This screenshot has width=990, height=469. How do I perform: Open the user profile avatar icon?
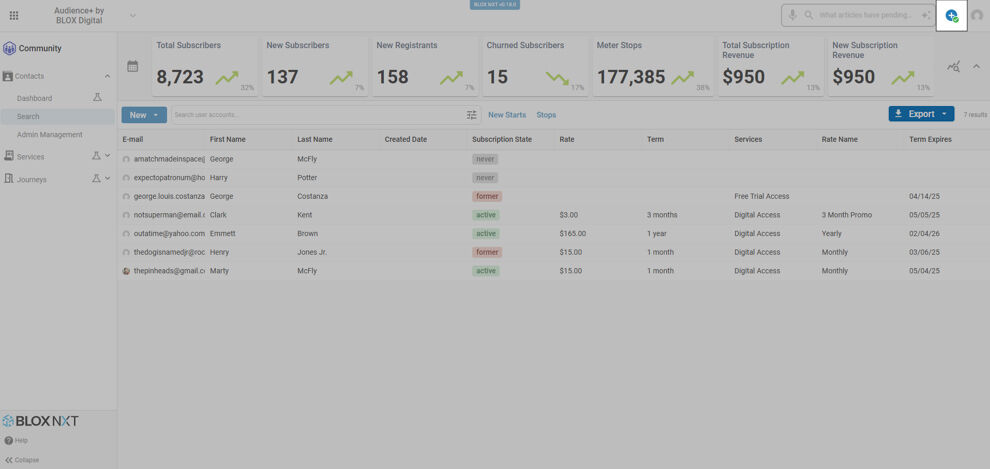977,16
